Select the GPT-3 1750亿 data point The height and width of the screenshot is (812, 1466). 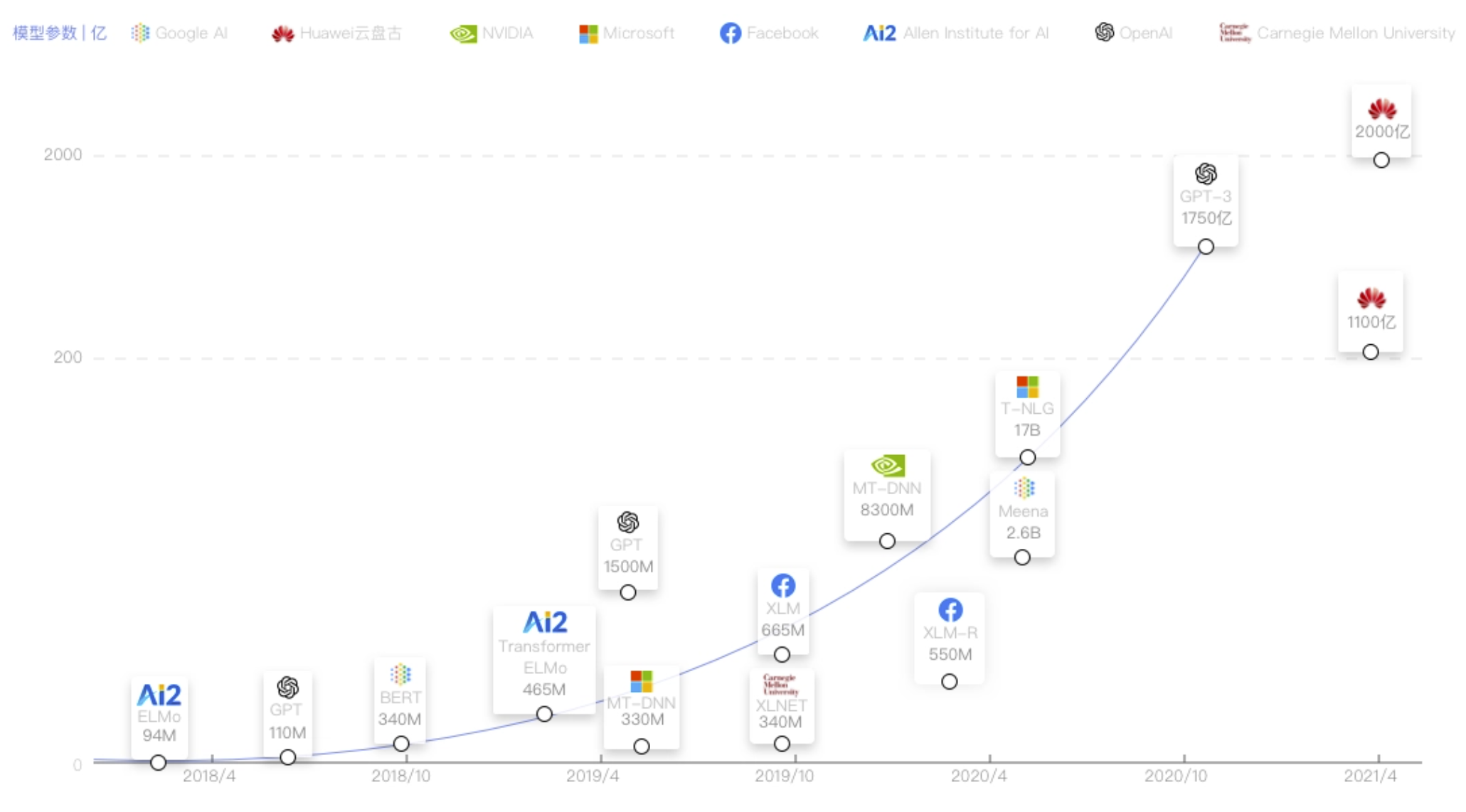pyautogui.click(x=1206, y=247)
